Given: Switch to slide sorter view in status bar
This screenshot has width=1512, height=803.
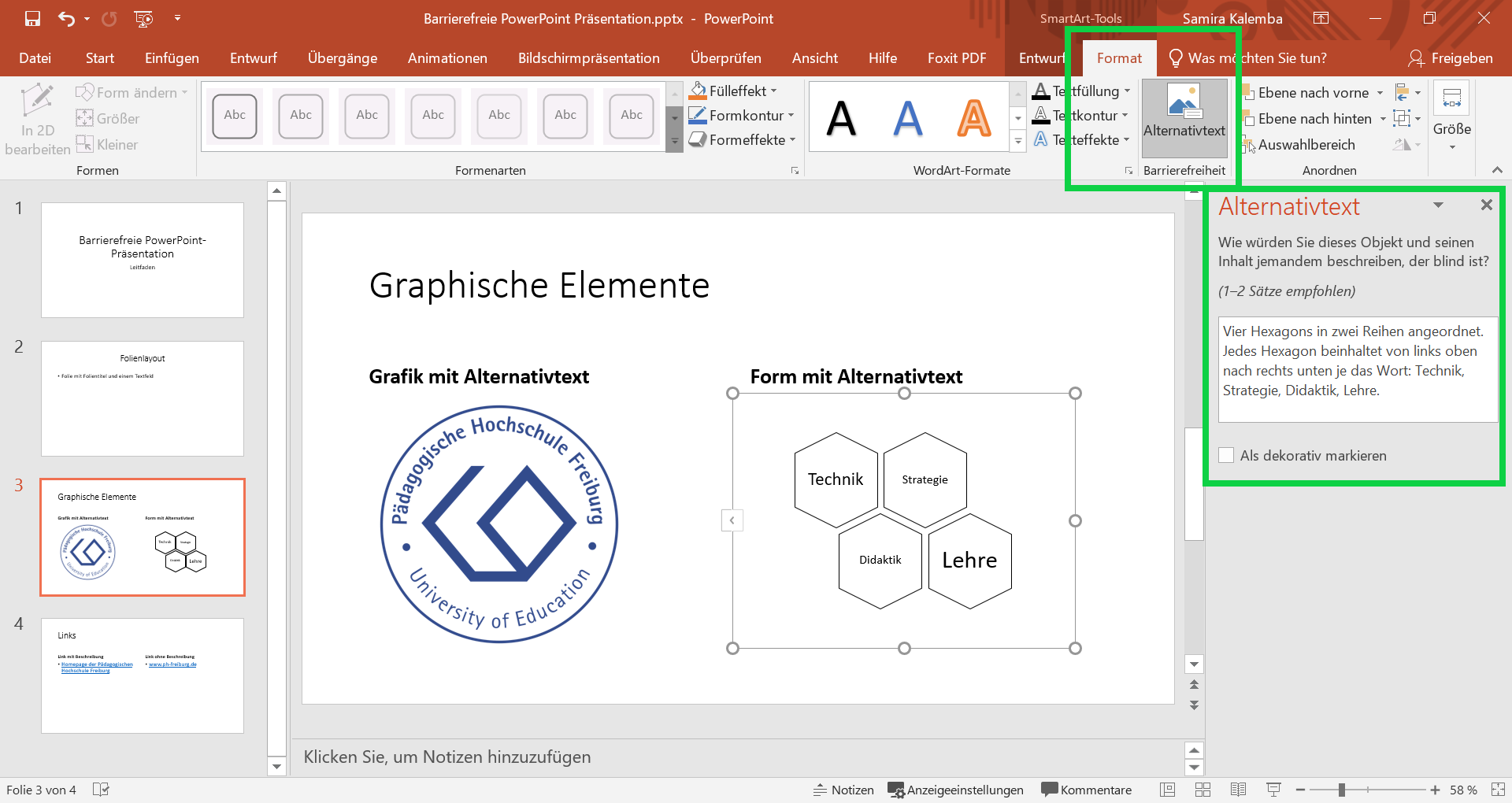Looking at the screenshot, I should [x=1203, y=790].
